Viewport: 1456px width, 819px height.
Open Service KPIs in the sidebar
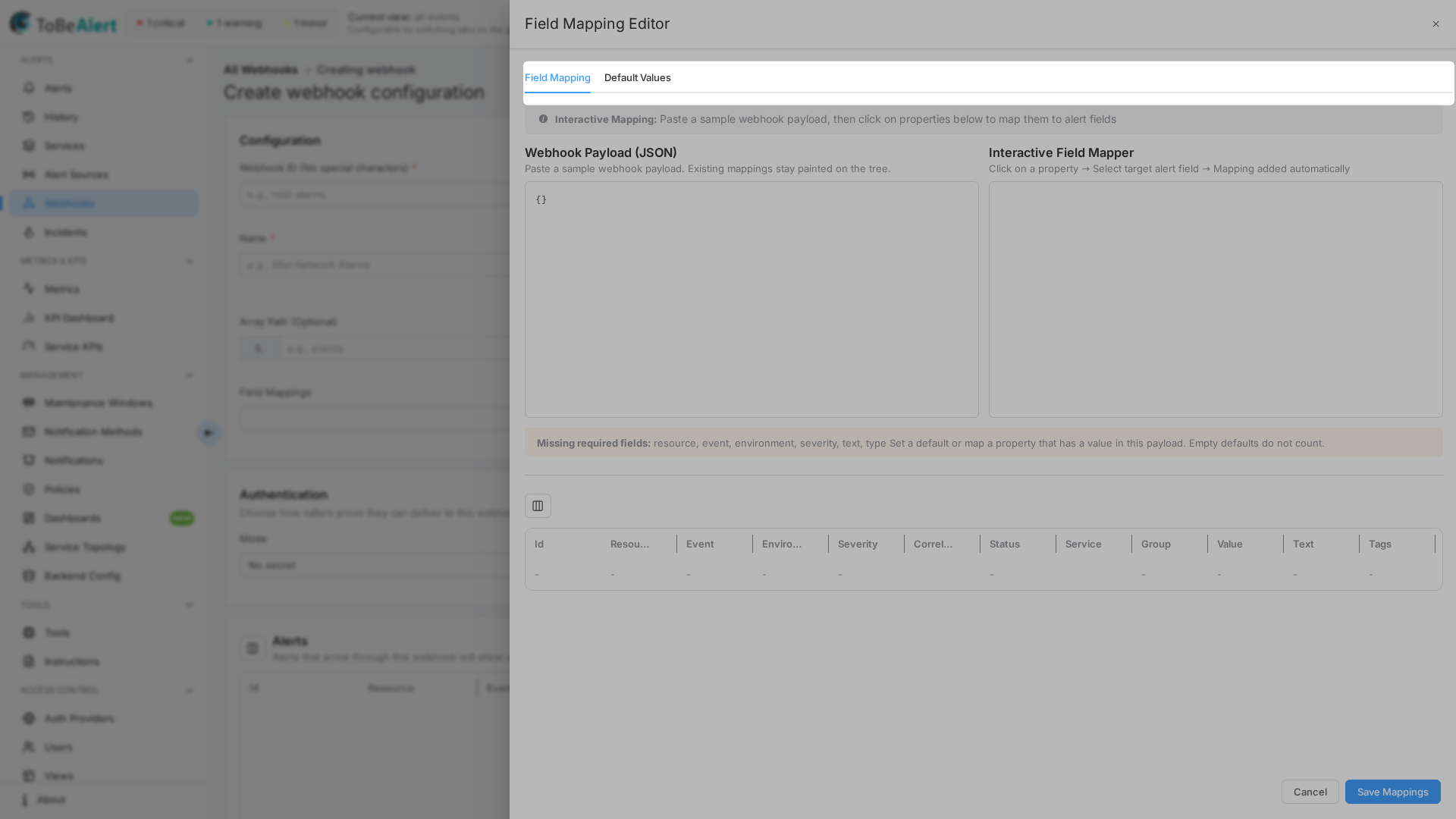point(104,347)
